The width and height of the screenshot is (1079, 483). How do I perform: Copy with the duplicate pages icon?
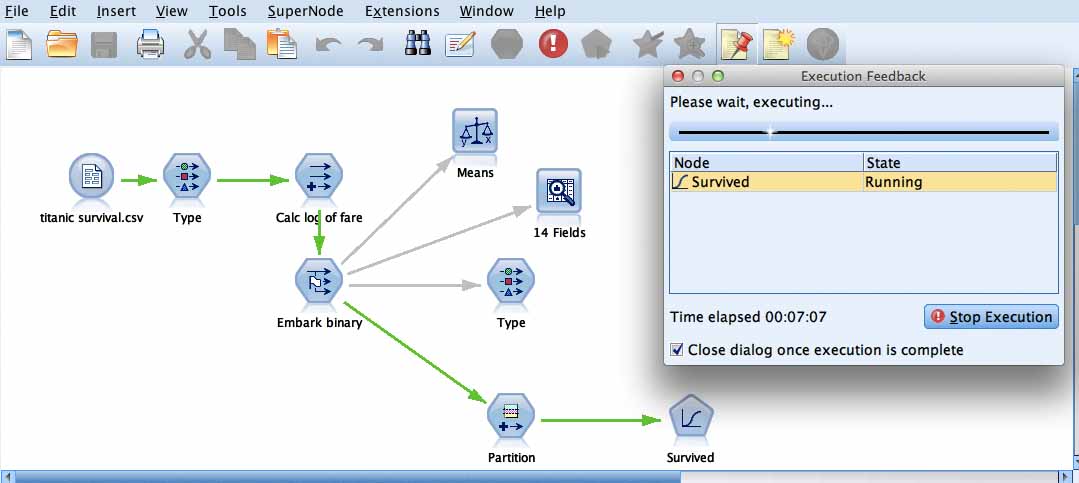[240, 45]
